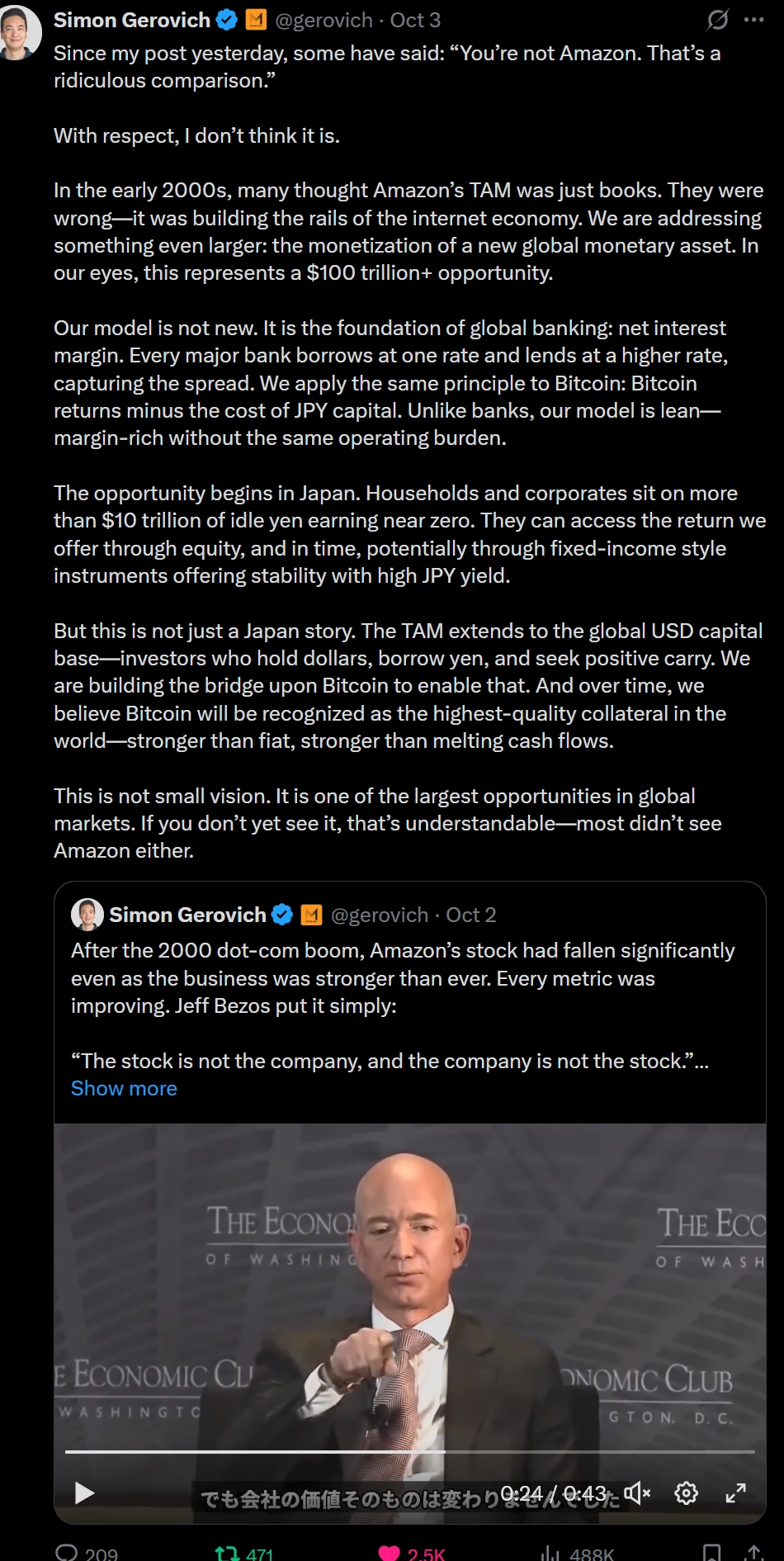Bookmark this post
The width and height of the screenshot is (784, 1561).
tap(711, 1553)
